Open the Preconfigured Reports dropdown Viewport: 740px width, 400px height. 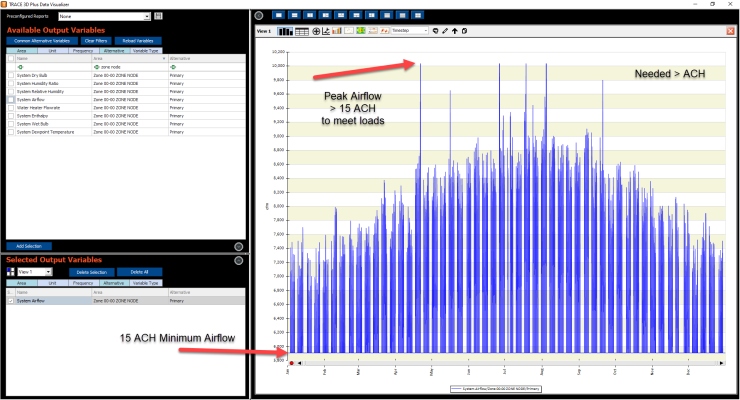point(146,17)
